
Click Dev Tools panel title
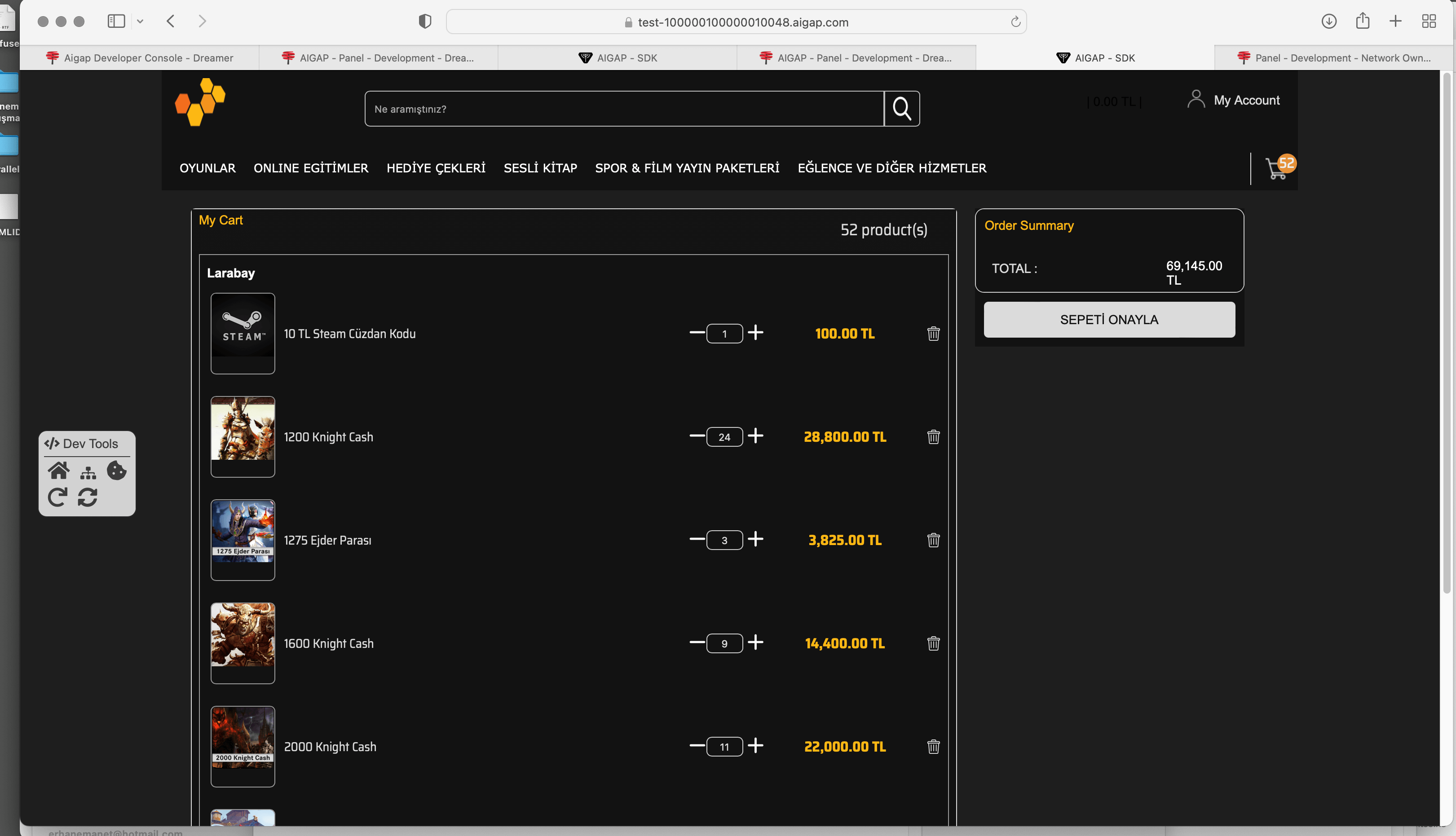81,443
